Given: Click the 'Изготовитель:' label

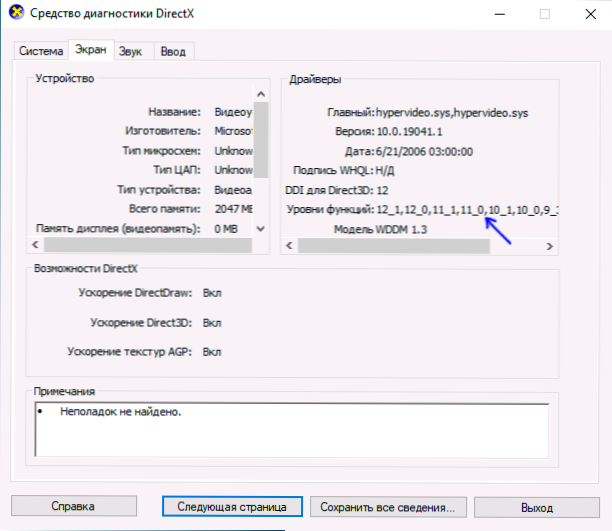Looking at the screenshot, I should point(163,131).
